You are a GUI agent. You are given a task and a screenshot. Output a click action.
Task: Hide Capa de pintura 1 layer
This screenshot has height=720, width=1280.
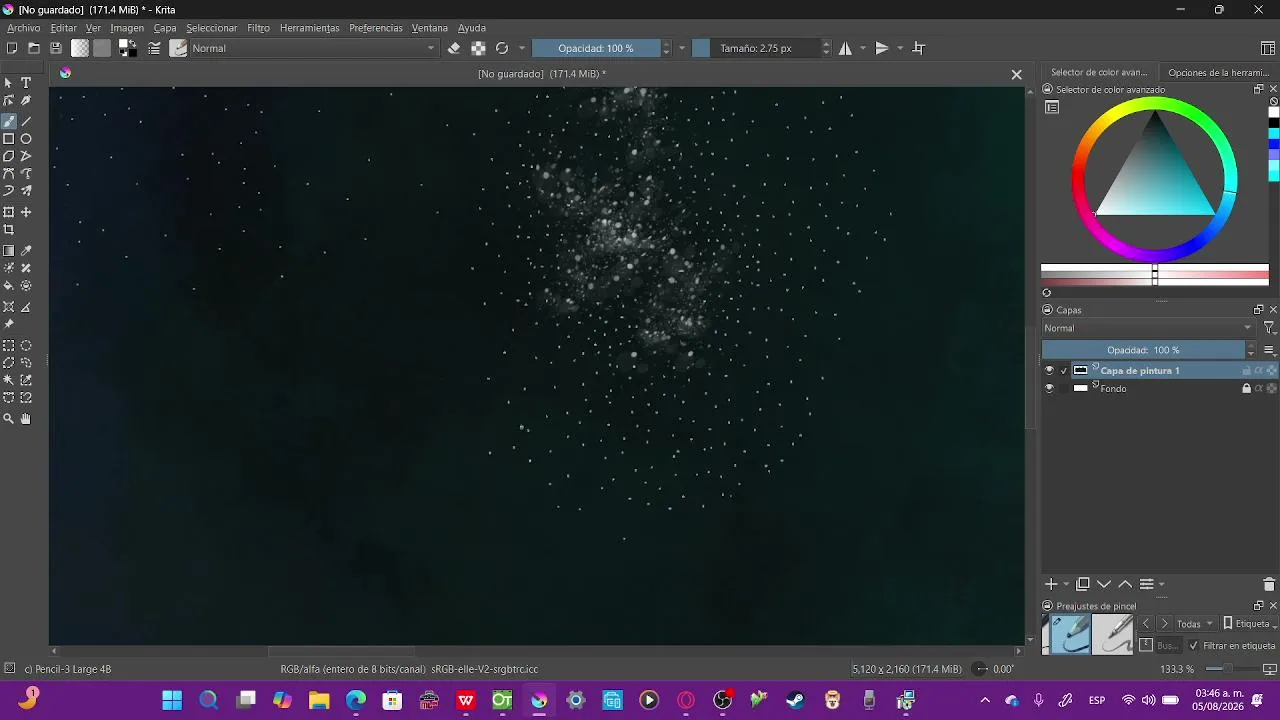[x=1049, y=371]
